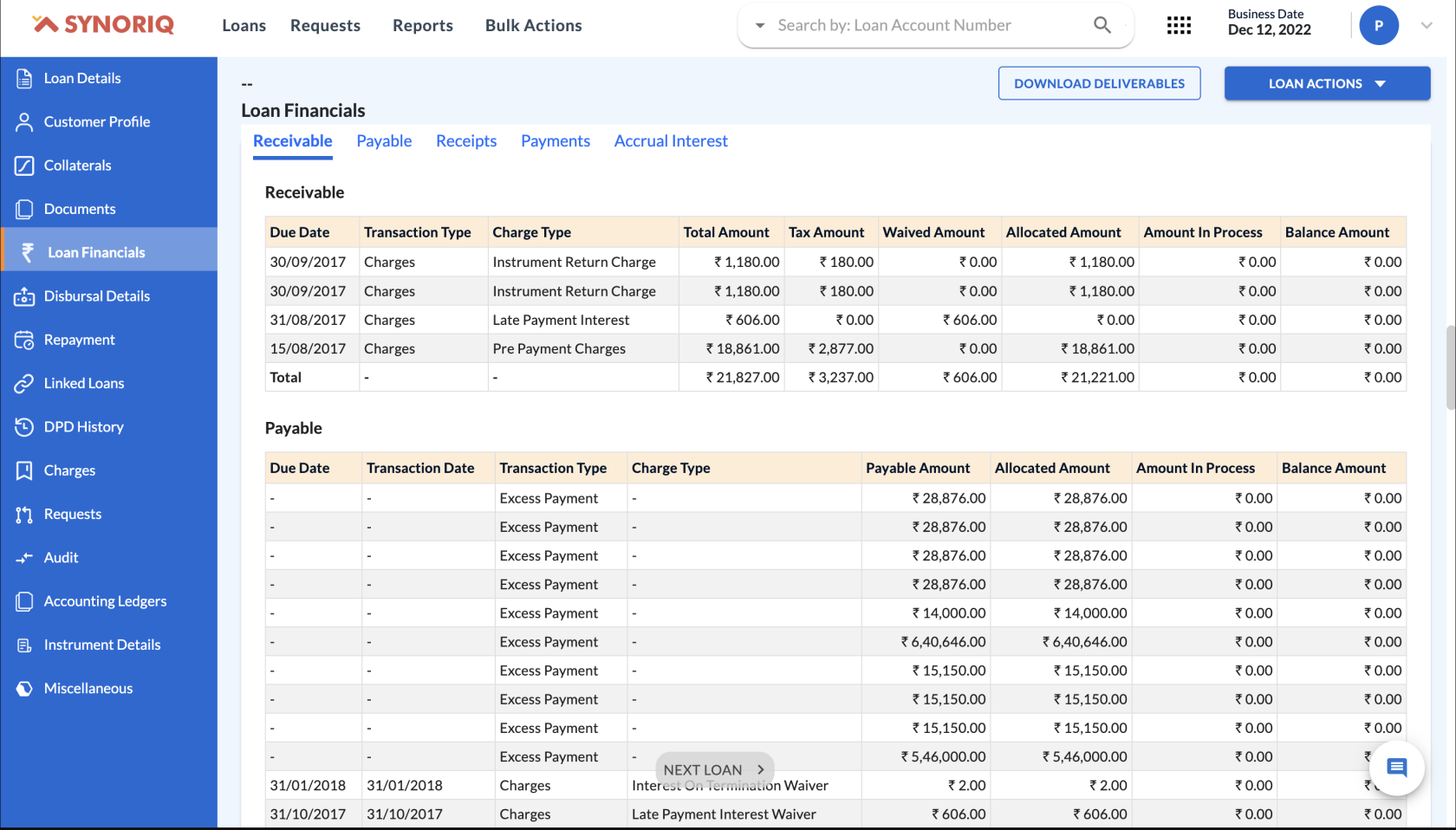Screen dimensions: 1456x830
Task: Click Download Deliverables button
Action: point(1099,83)
